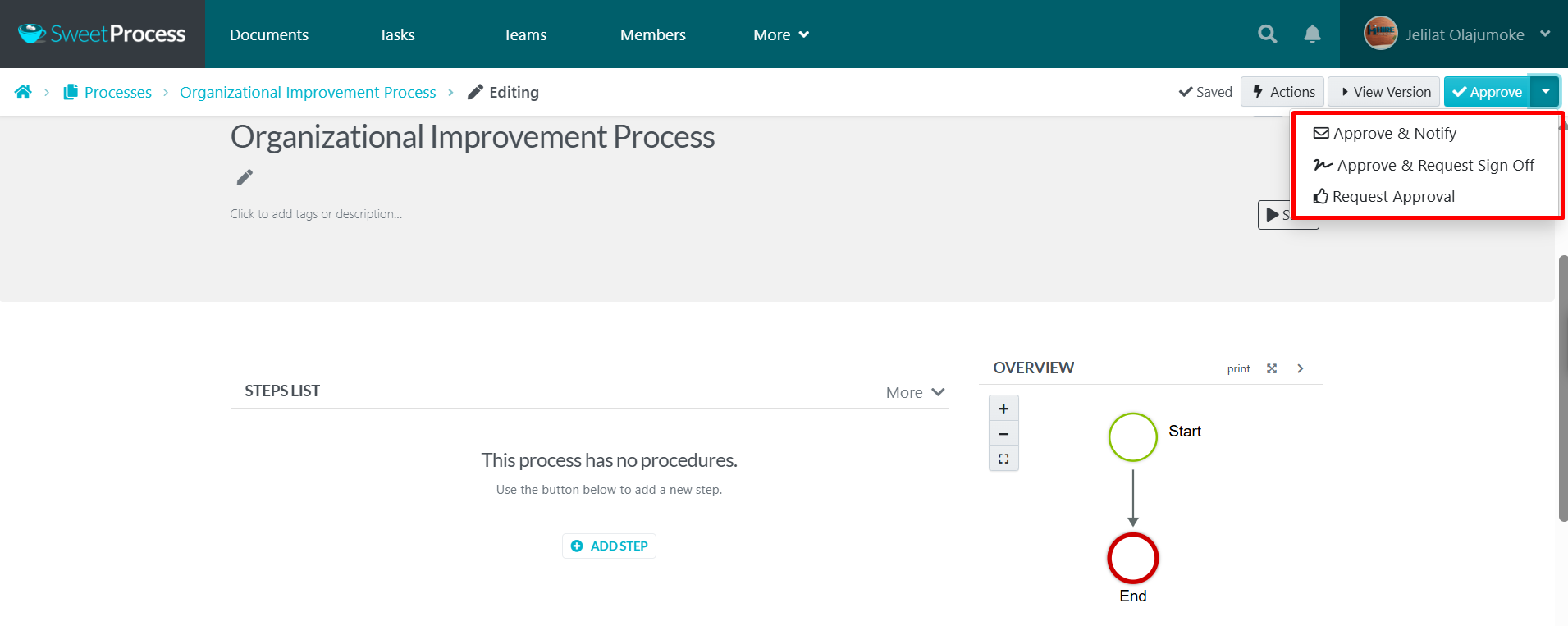Open the Actions menu
The image size is (1568, 626).
[x=1282, y=92]
